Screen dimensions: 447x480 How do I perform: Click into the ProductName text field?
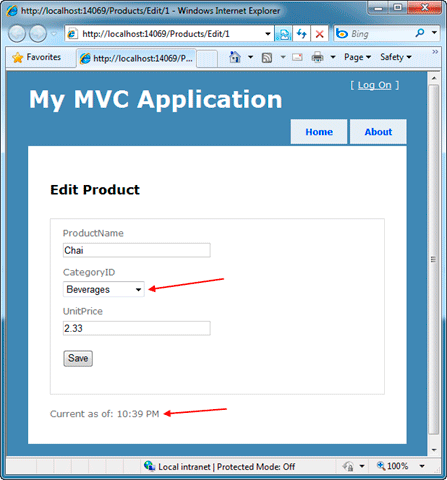coord(137,250)
